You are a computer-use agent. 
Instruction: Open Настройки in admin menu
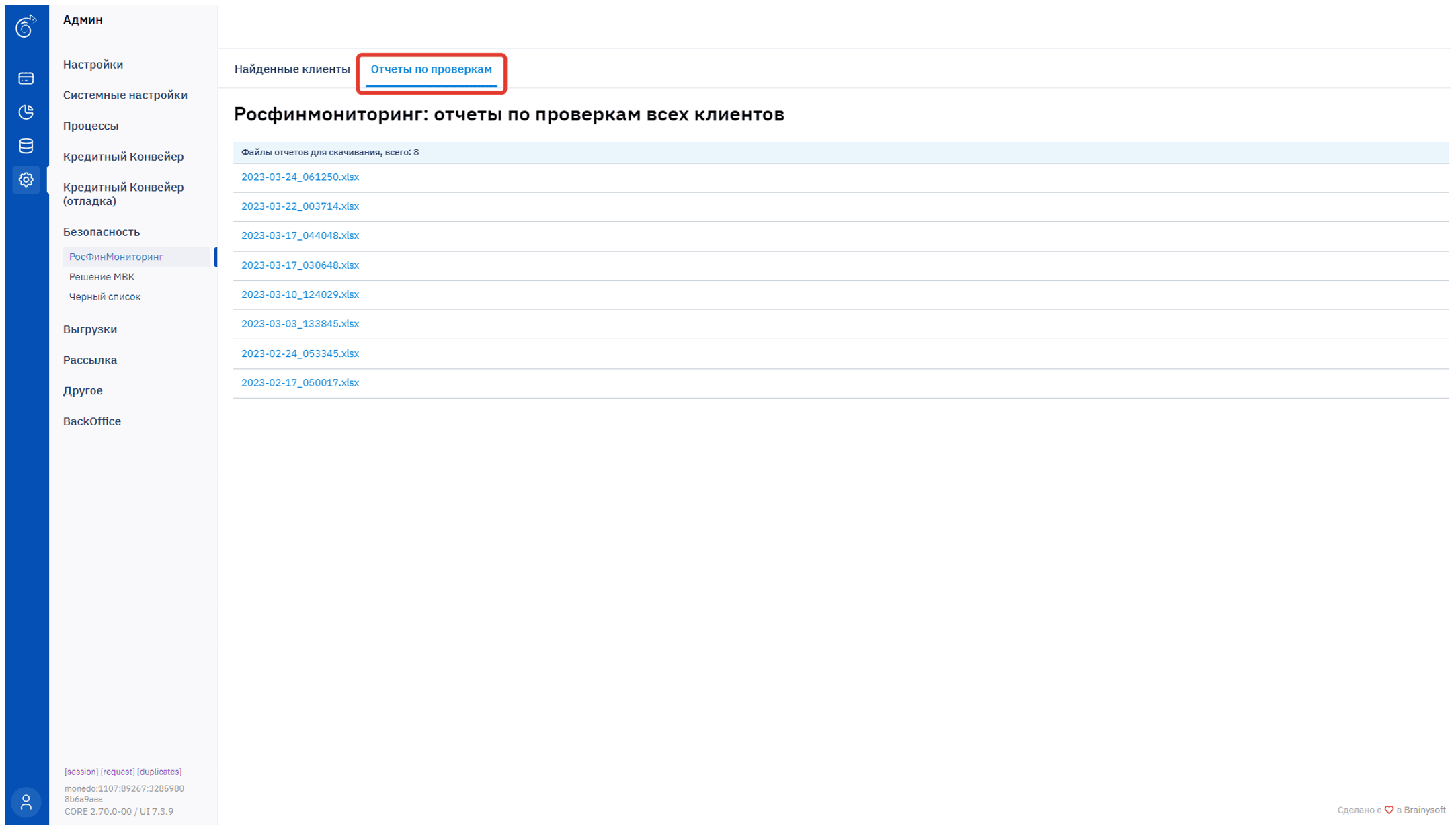[x=93, y=65]
